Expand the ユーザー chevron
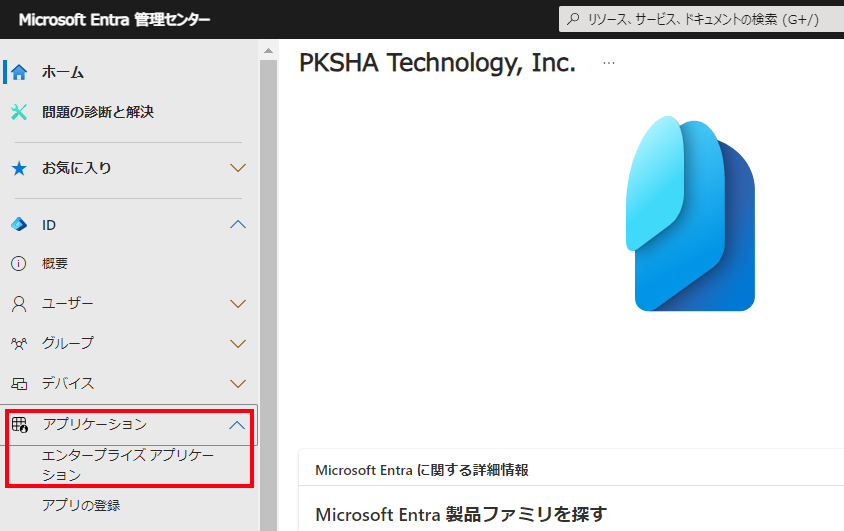This screenshot has width=844, height=531. [x=238, y=304]
